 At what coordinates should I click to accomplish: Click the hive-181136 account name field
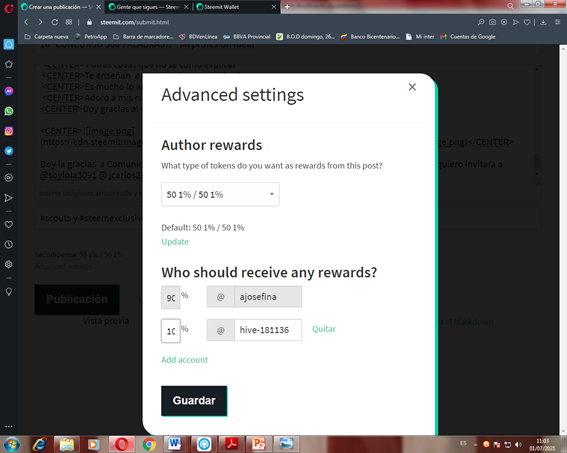tap(268, 330)
